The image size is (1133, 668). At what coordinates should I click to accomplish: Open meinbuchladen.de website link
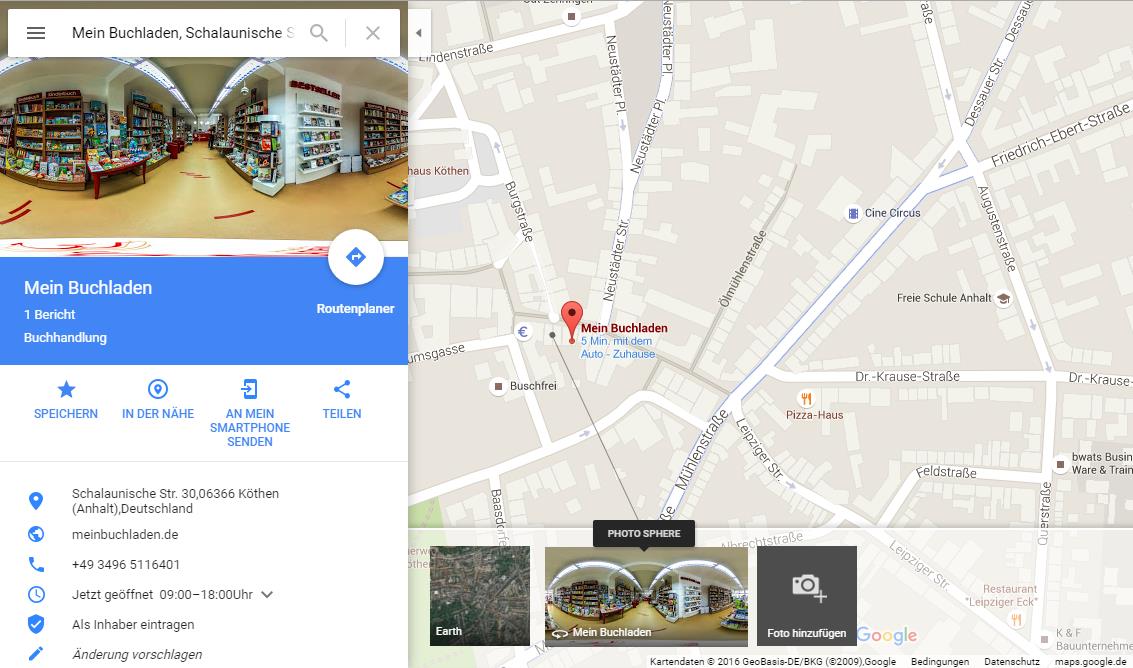click(125, 535)
